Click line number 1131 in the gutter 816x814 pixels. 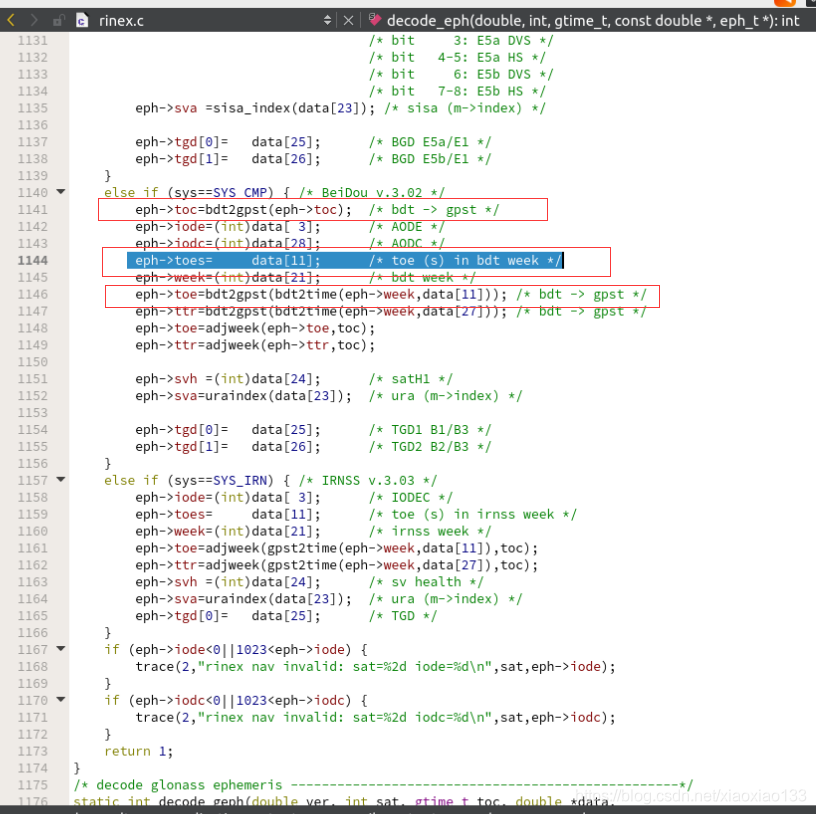pyautogui.click(x=33, y=41)
